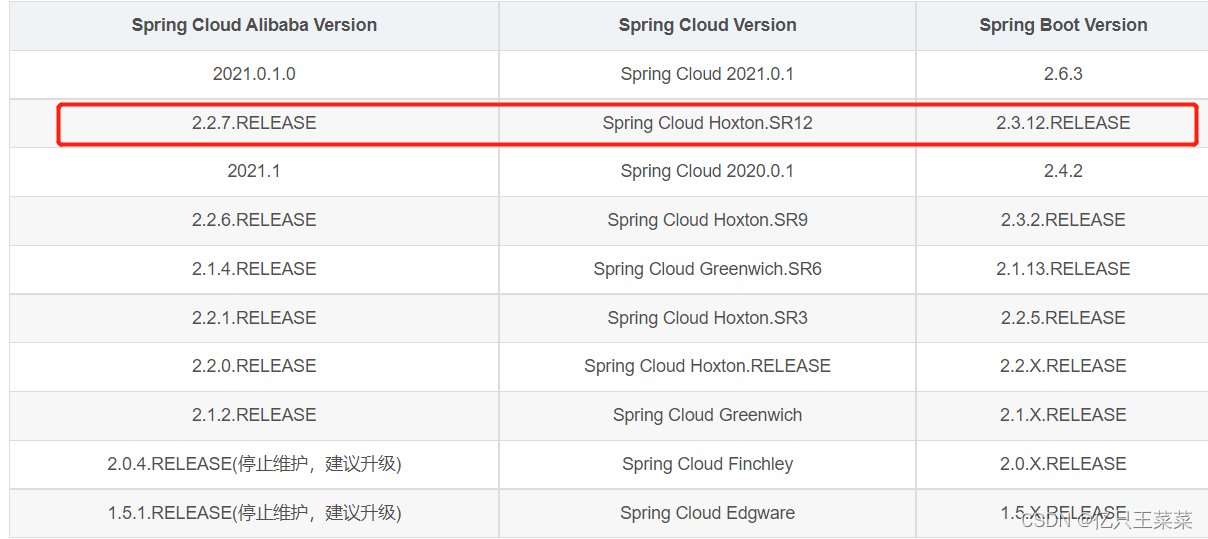Click the 'Spring Cloud Alibaba Version' column header
The image size is (1208, 539).
tap(254, 25)
